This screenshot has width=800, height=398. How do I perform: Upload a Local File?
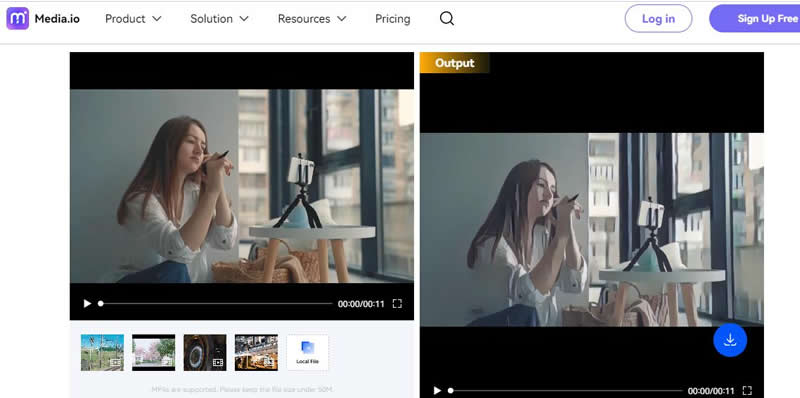tap(308, 352)
